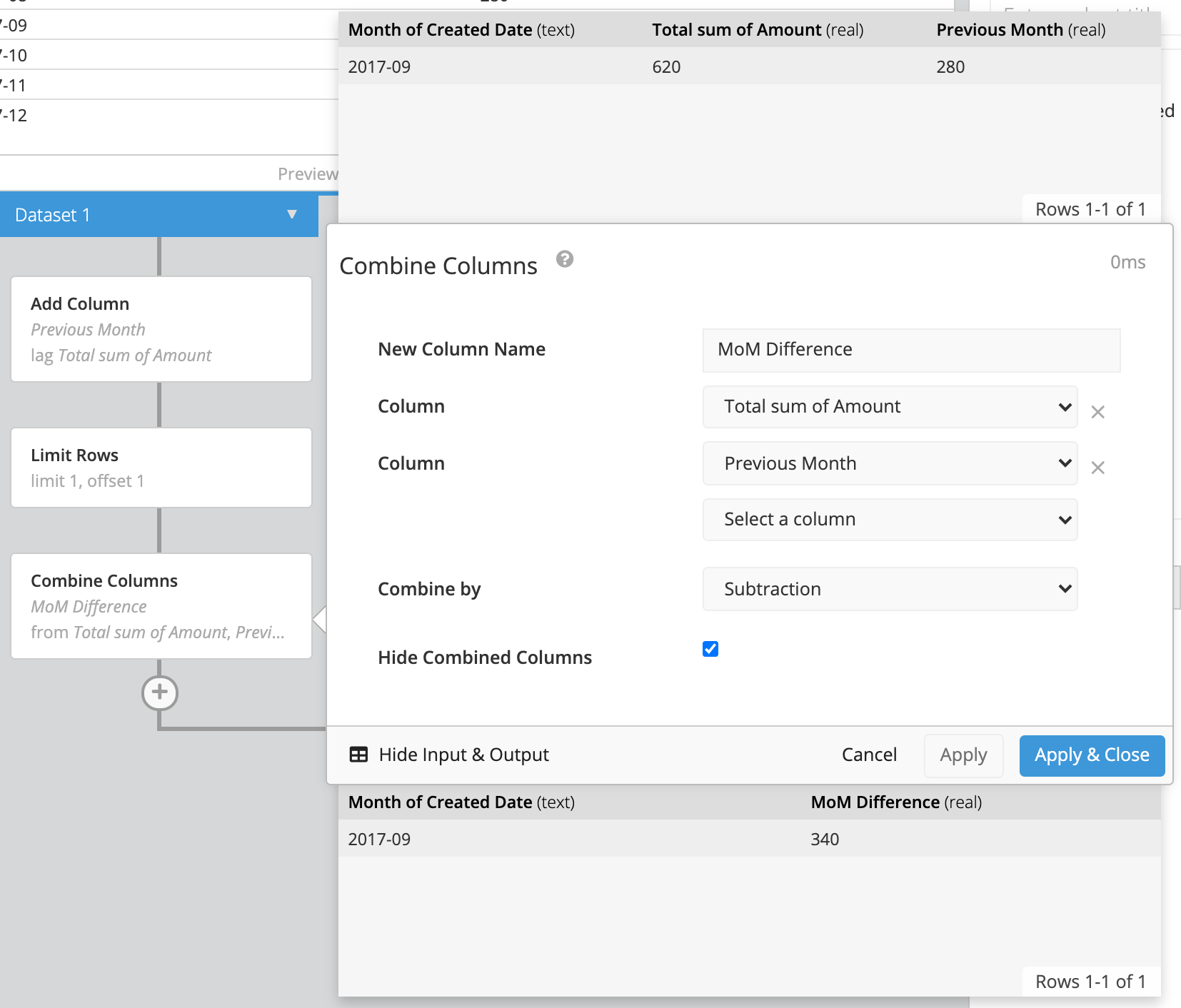Open the Select a column dropdown
Screen dimensions: 1181x1008
[890, 519]
